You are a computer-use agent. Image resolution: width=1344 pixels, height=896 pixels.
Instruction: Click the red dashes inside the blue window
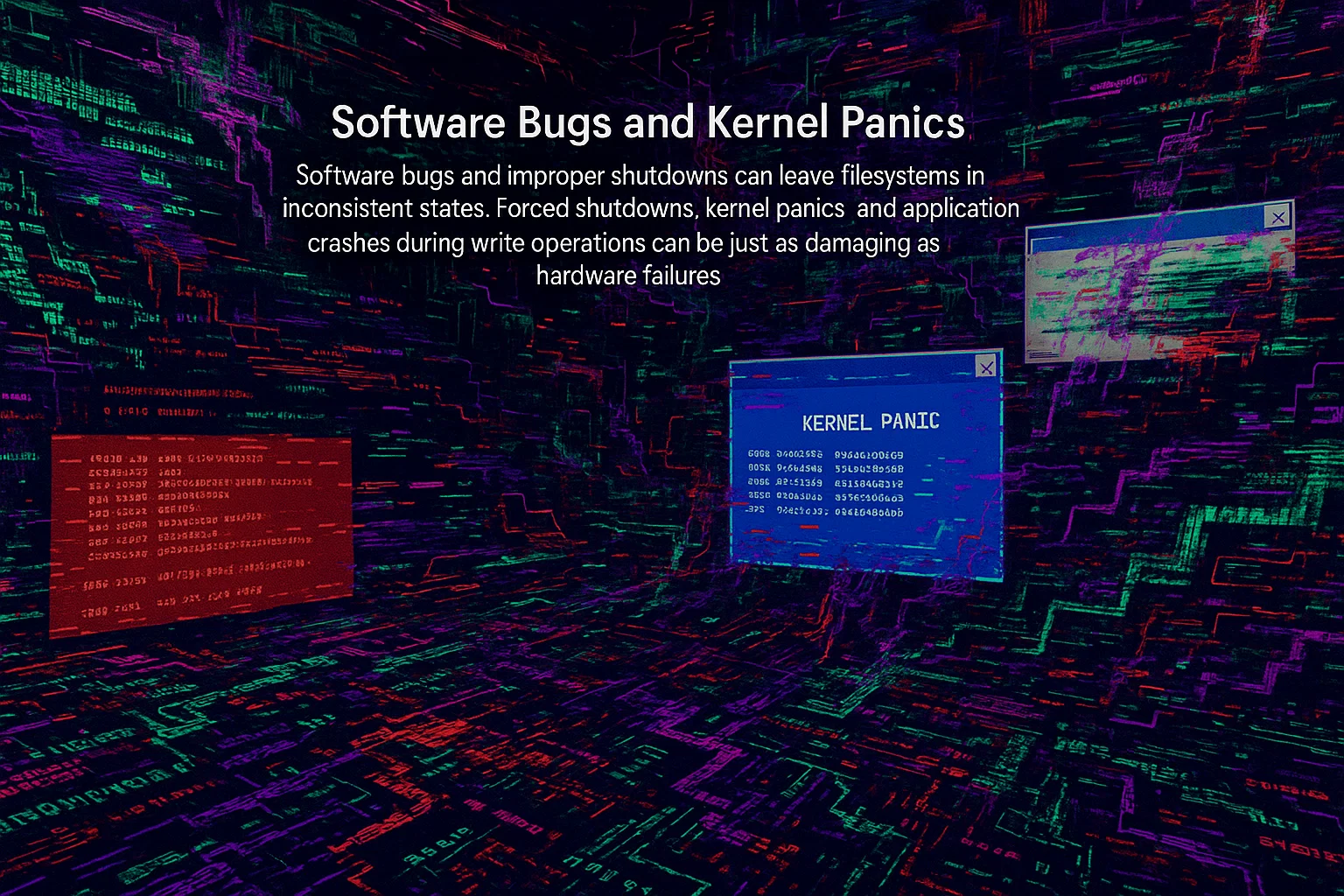point(809,528)
